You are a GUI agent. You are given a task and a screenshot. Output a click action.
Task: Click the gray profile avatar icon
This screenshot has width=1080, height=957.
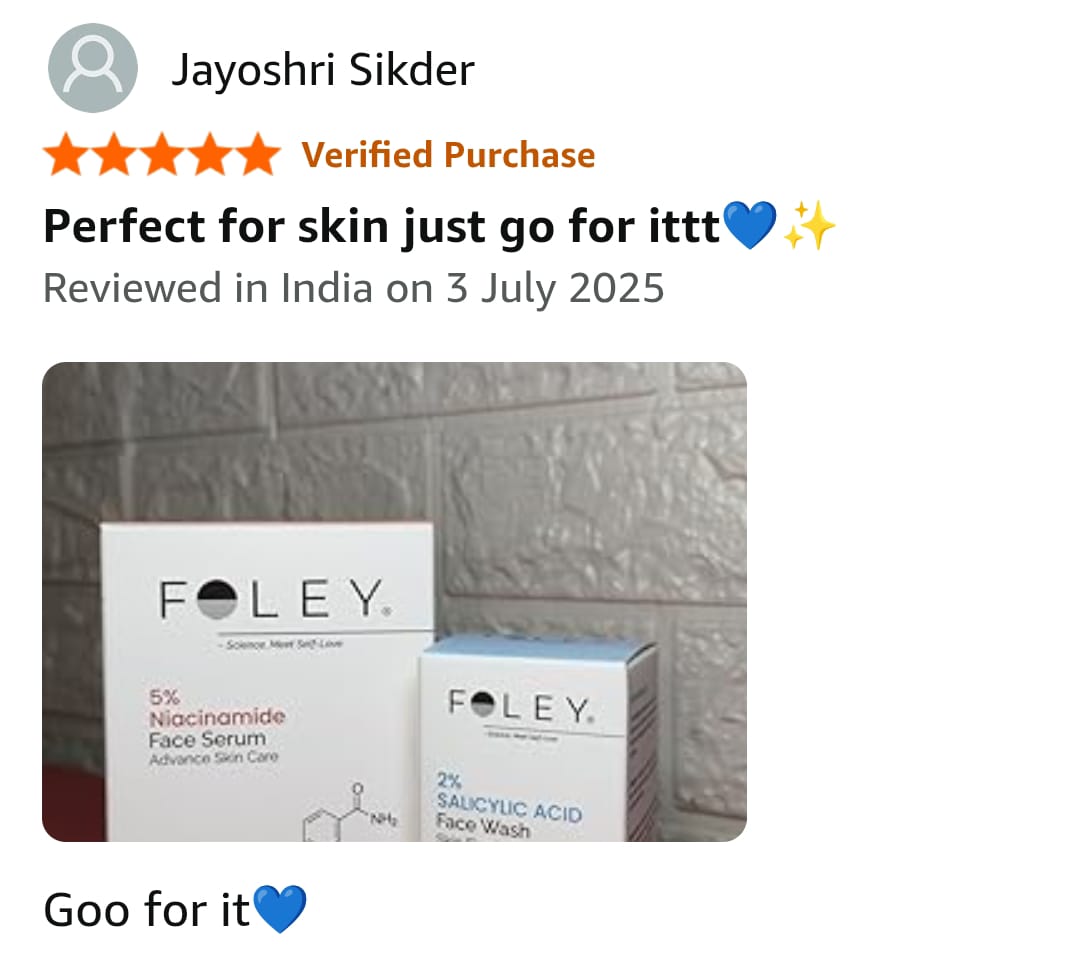92,68
